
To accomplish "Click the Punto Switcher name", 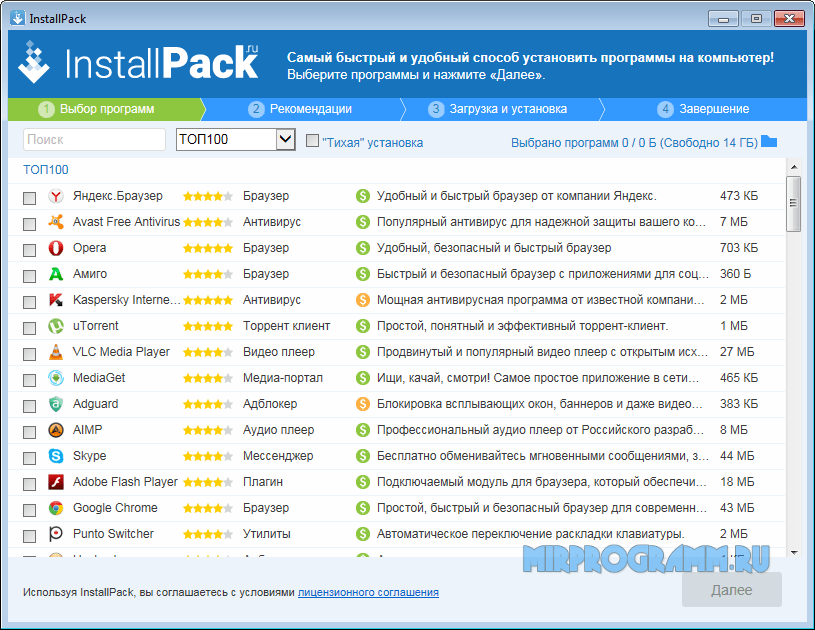I will (x=113, y=534).
